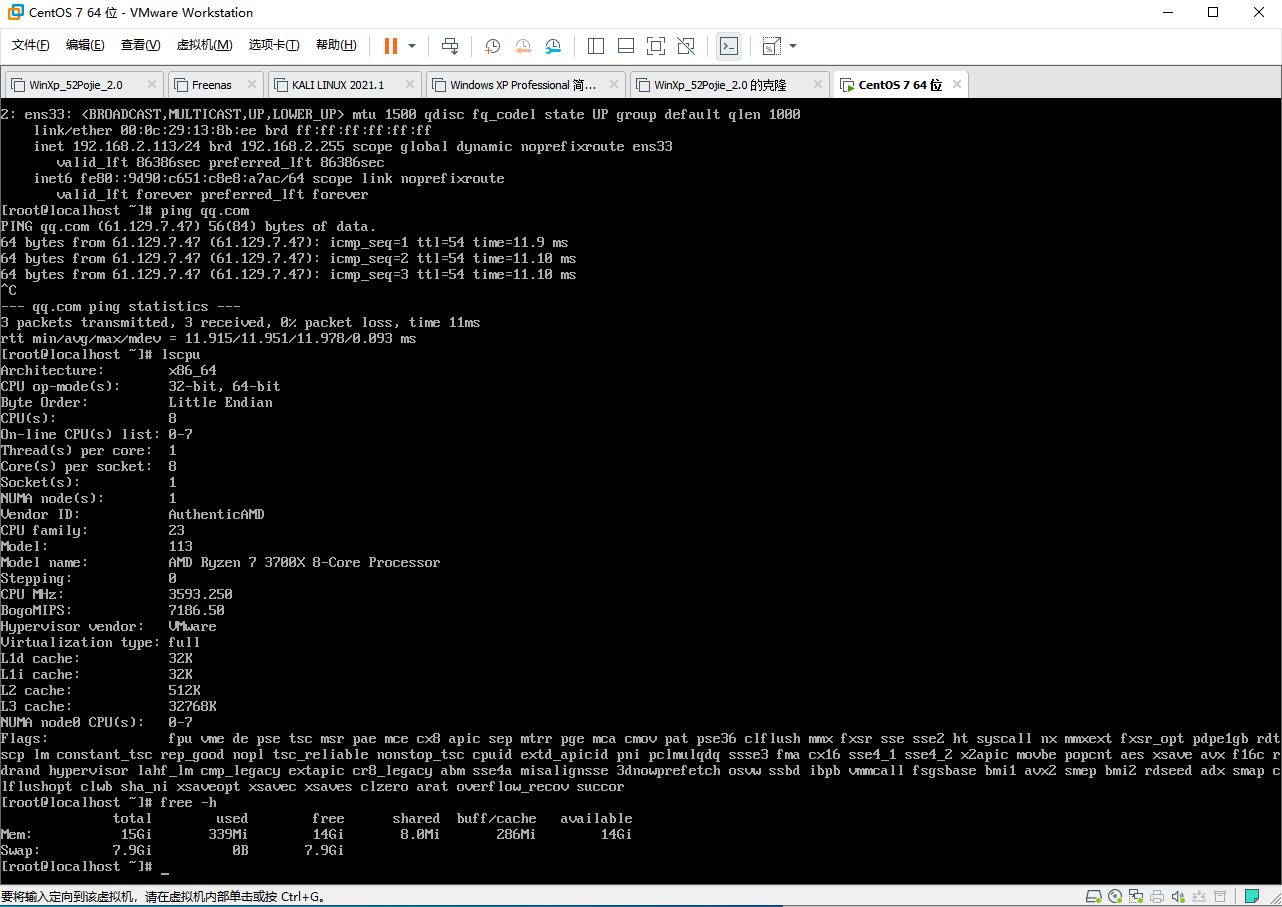1282x907 pixels.
Task: Close the Freenas tab
Action: coord(251,84)
